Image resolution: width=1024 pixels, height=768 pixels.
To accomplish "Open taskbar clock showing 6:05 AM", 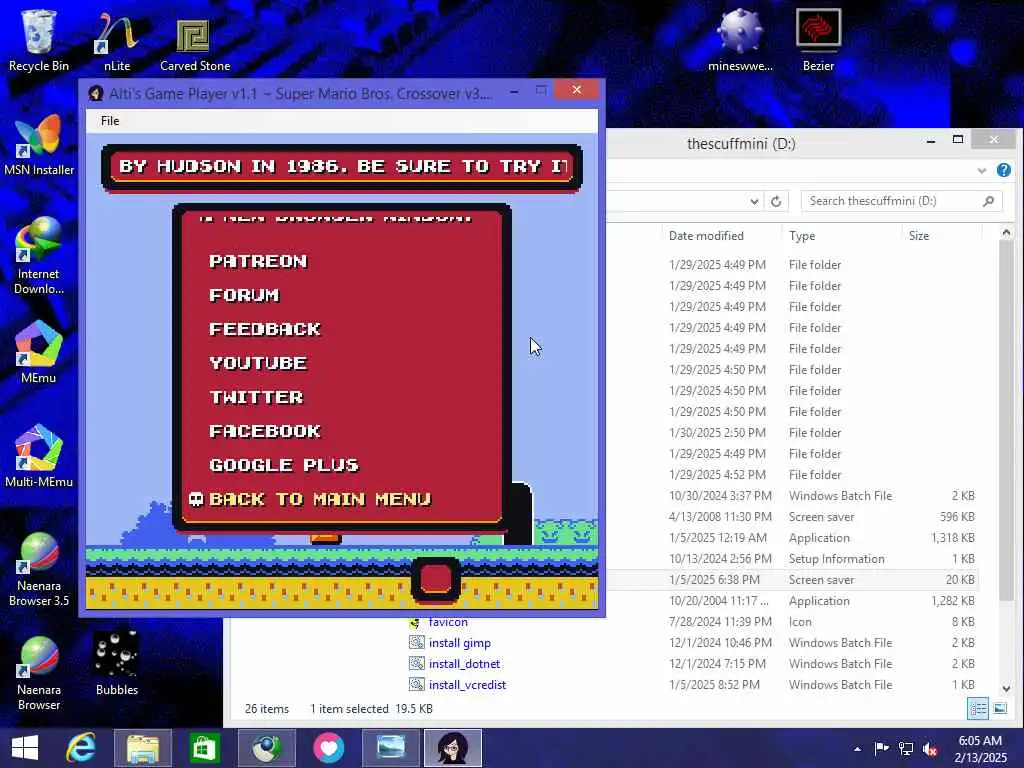I will tap(980, 749).
